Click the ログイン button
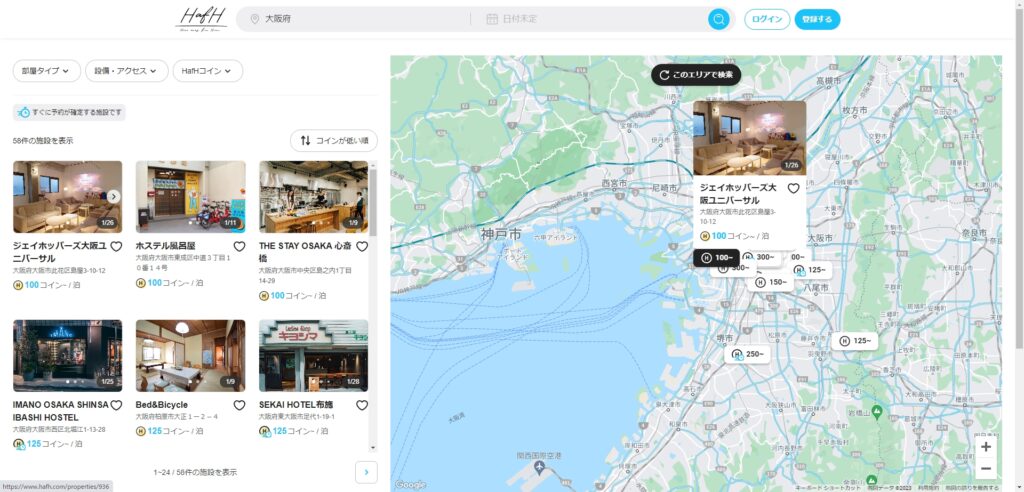 click(767, 19)
